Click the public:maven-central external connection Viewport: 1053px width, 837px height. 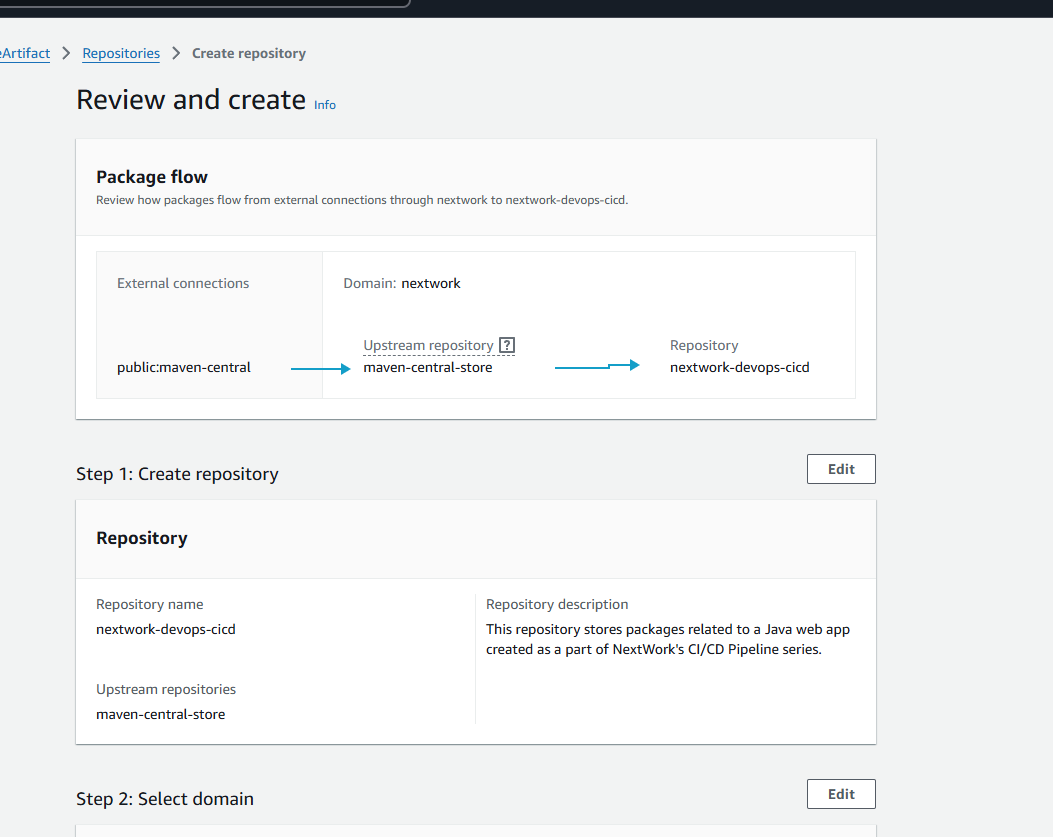pyautogui.click(x=183, y=367)
